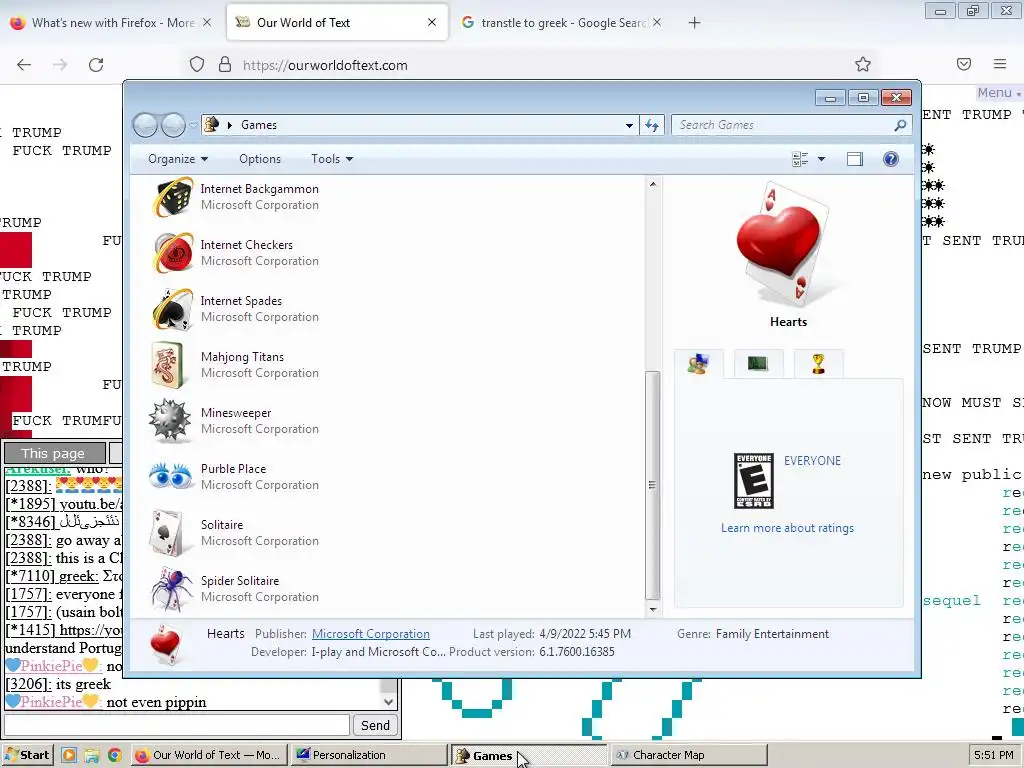Open recent pages dropdown beside nav buttons

(193, 125)
